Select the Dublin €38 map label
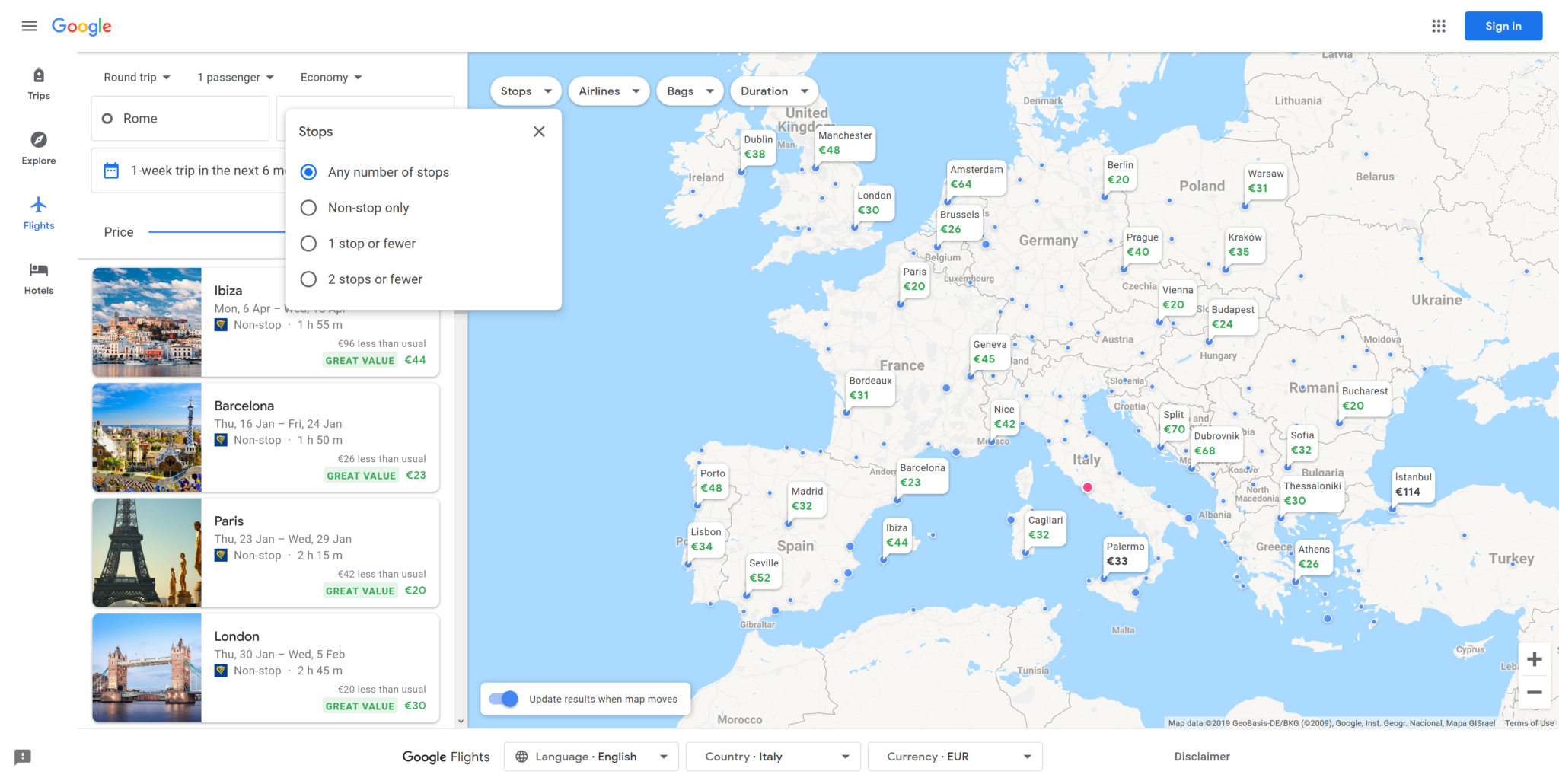The width and height of the screenshot is (1559, 784). [758, 147]
